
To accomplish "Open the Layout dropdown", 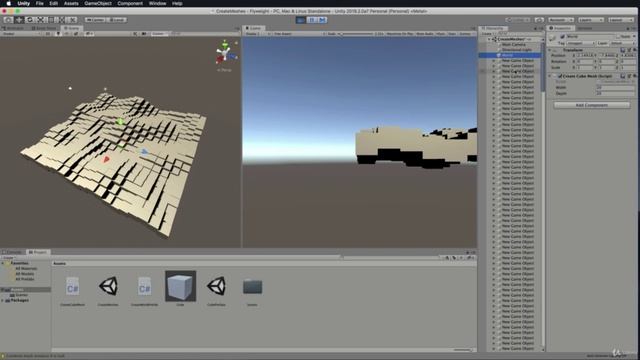I will tap(621, 20).
